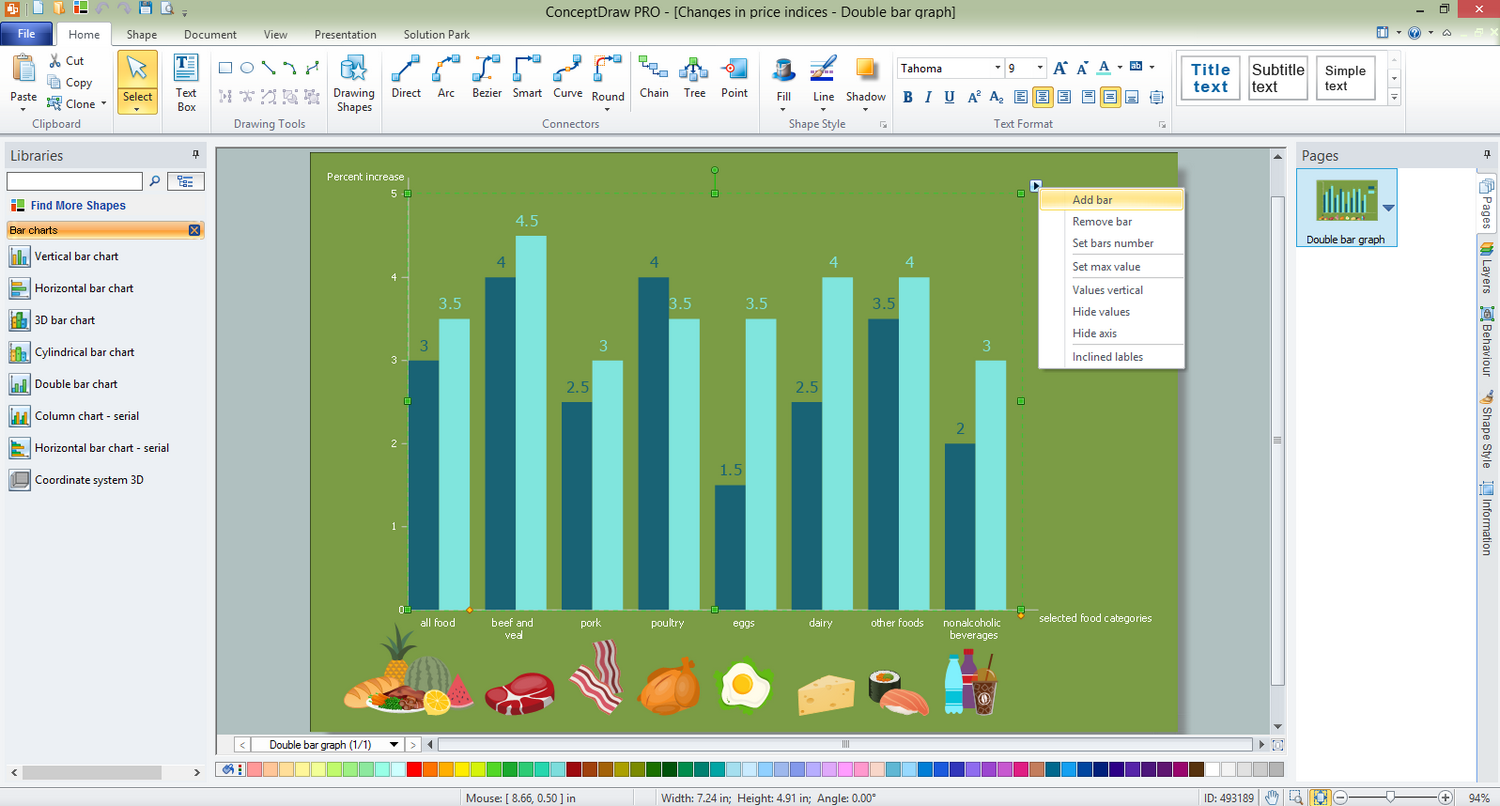1500x806 pixels.
Task: Click the Find More Shapes link
Action: (76, 205)
